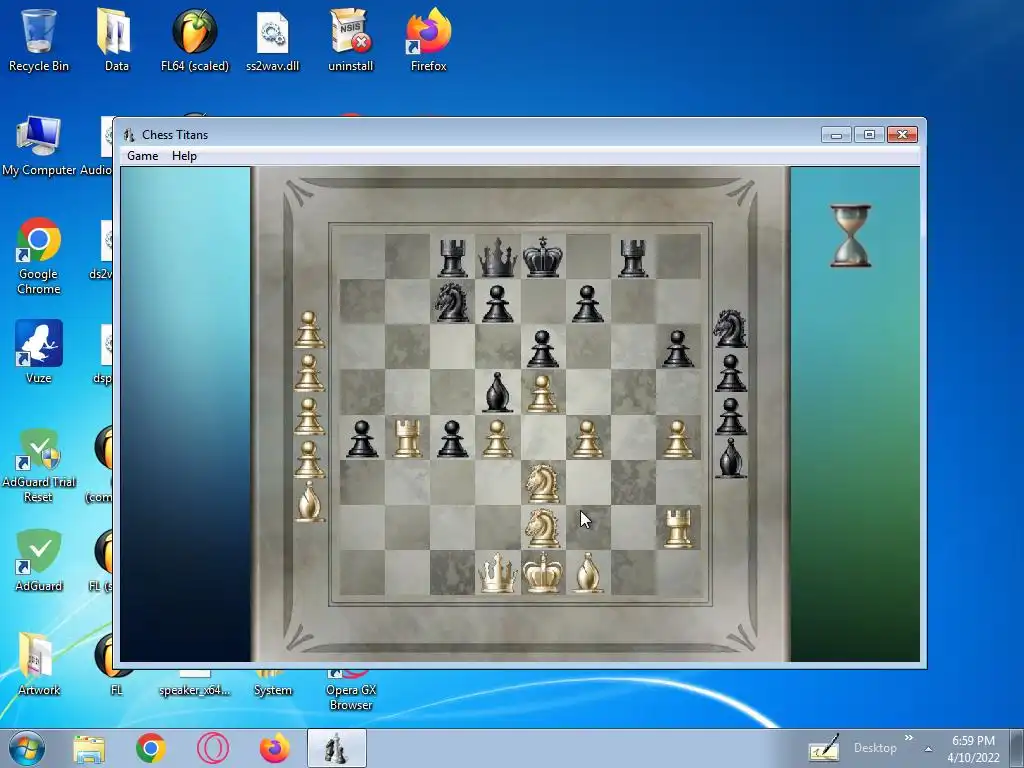This screenshot has width=1024, height=768.
Task: Select the black pawn on c4
Action: pyautogui.click(x=452, y=438)
